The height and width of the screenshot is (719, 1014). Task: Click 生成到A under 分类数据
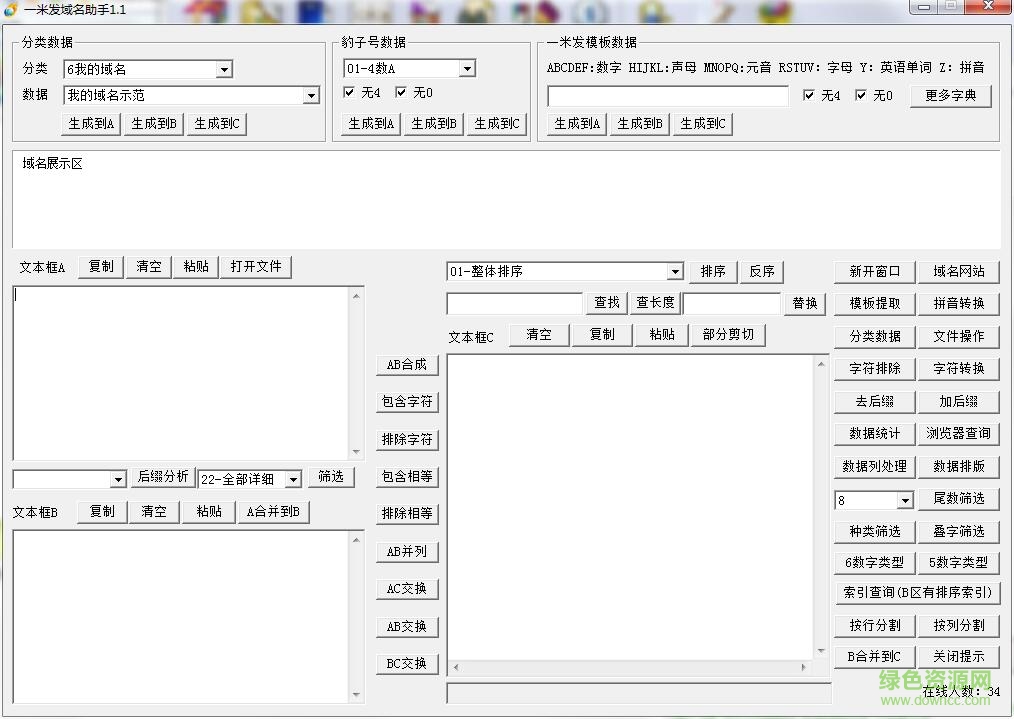(89, 123)
